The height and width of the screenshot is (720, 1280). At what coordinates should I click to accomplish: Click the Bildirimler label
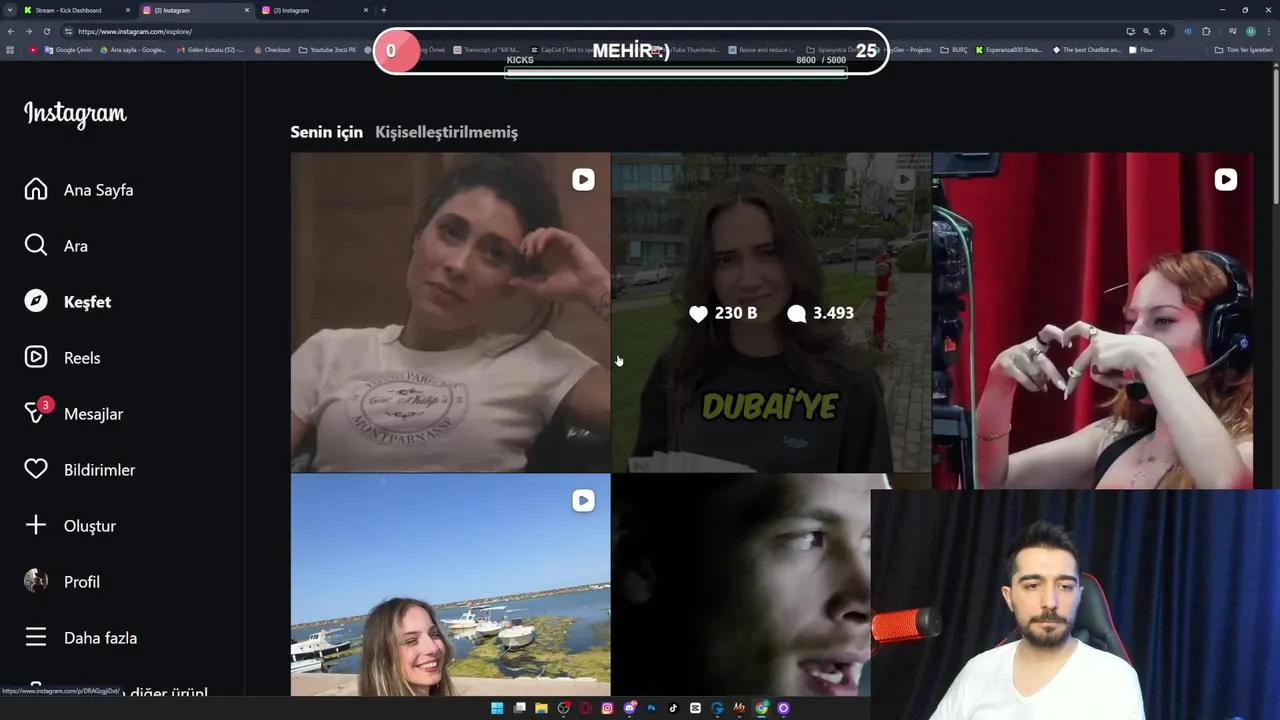pyautogui.click(x=99, y=470)
